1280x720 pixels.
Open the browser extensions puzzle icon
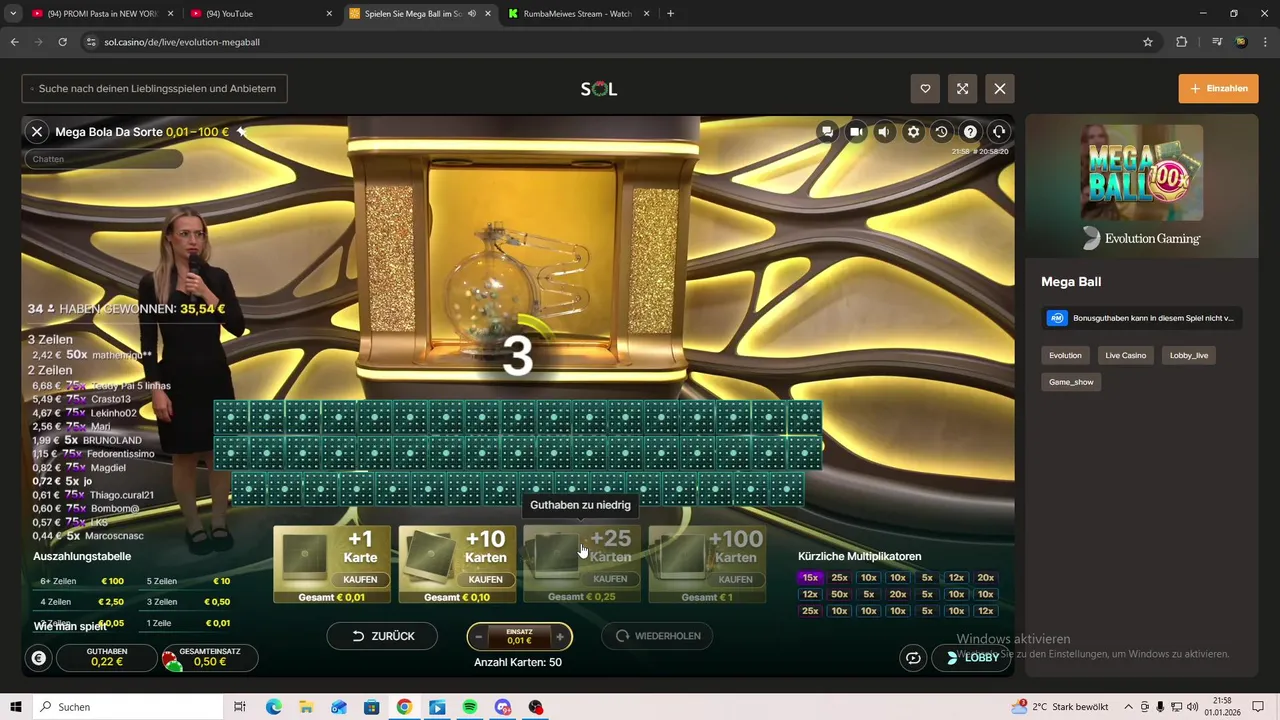[x=1182, y=42]
